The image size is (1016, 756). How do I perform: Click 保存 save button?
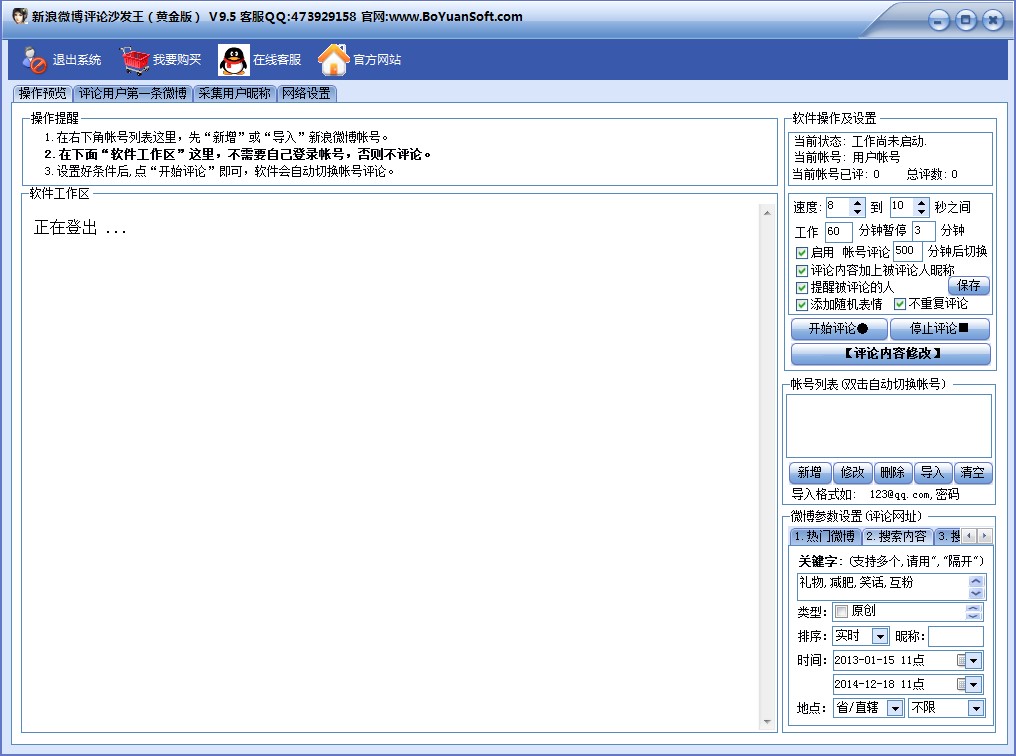pos(969,286)
